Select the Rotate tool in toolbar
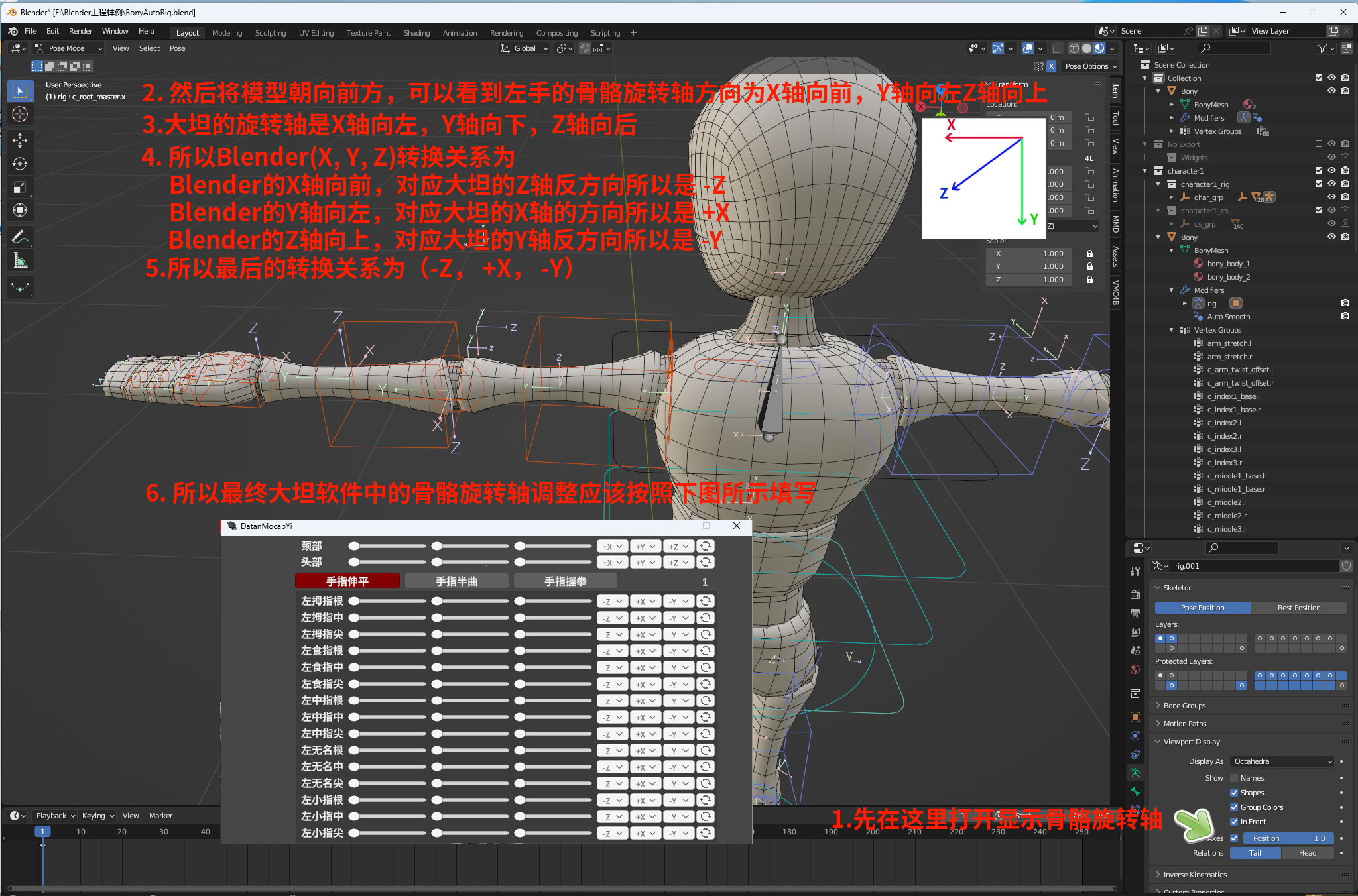The width and height of the screenshot is (1358, 896). (20, 164)
